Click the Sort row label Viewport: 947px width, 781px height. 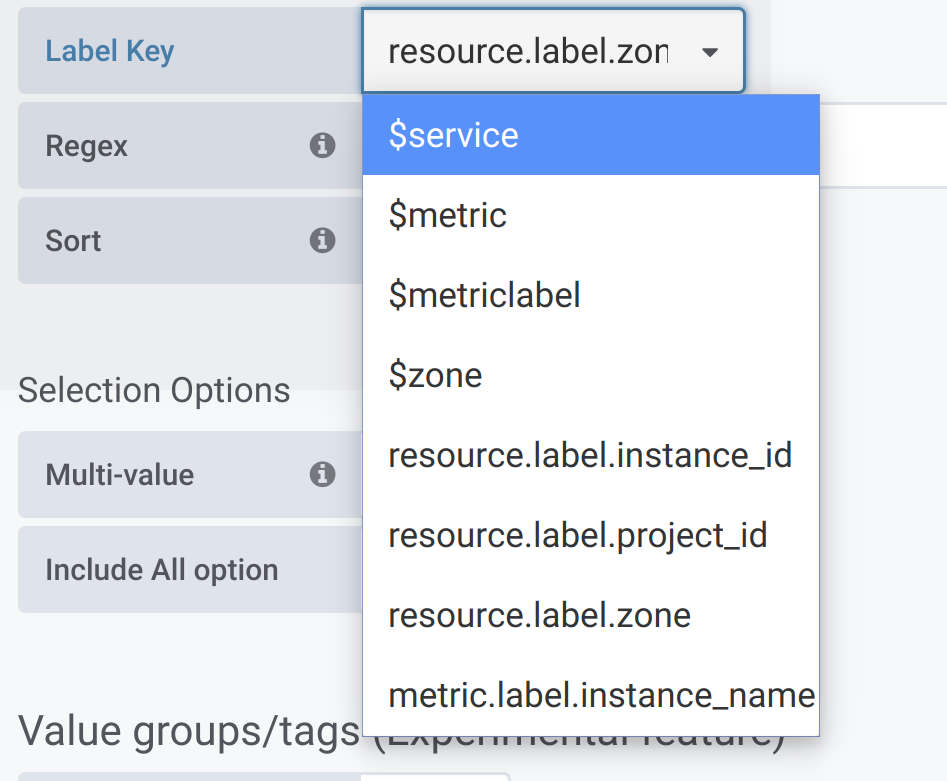[73, 240]
